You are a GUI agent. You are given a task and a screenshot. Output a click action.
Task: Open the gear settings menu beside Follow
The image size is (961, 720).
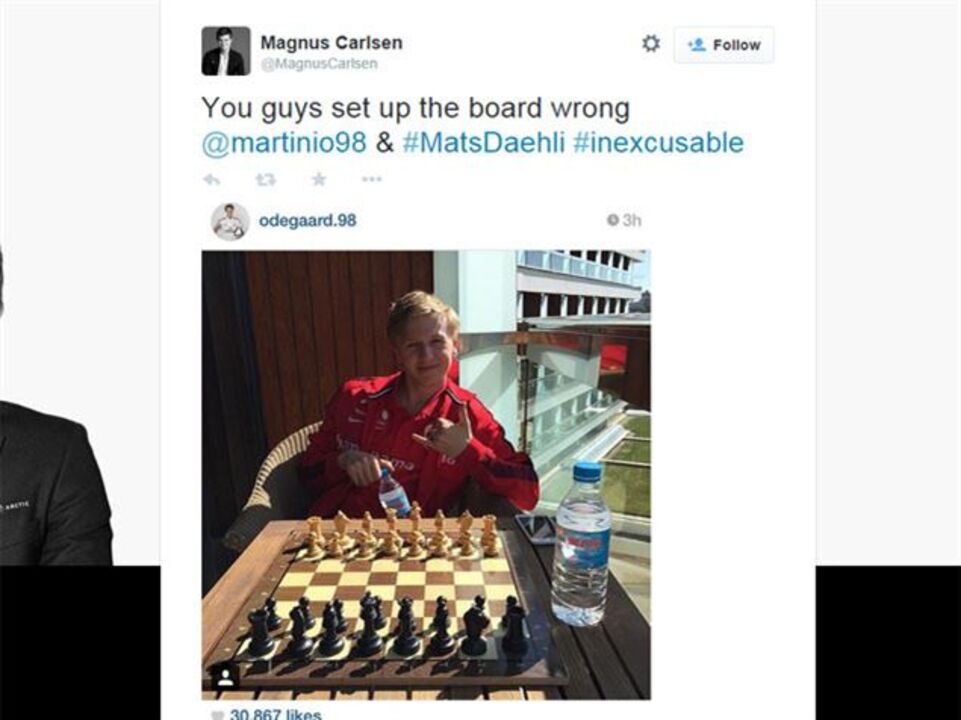tap(650, 44)
